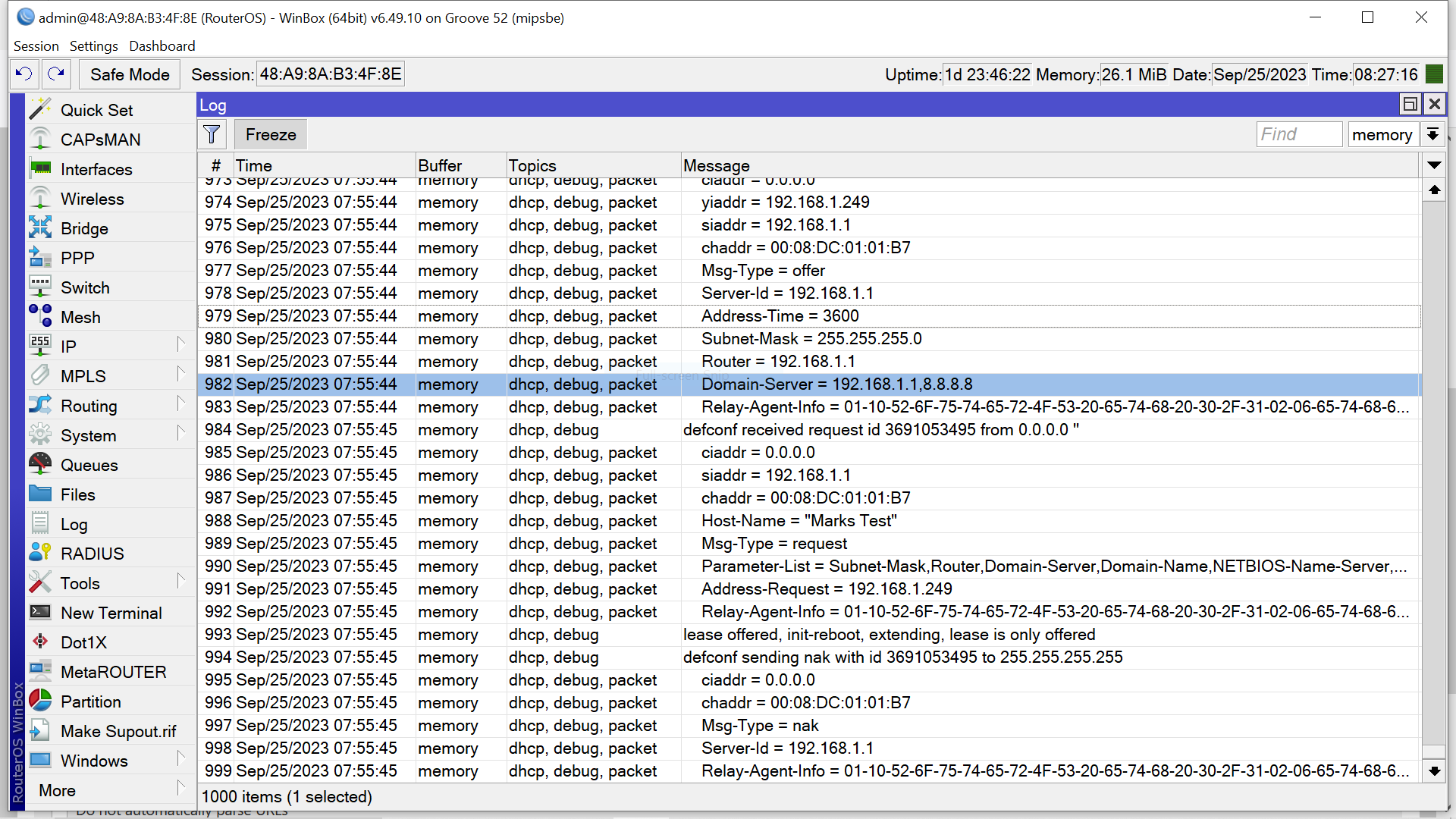Maximize the Log panel
1456x819 pixels.
(1410, 104)
